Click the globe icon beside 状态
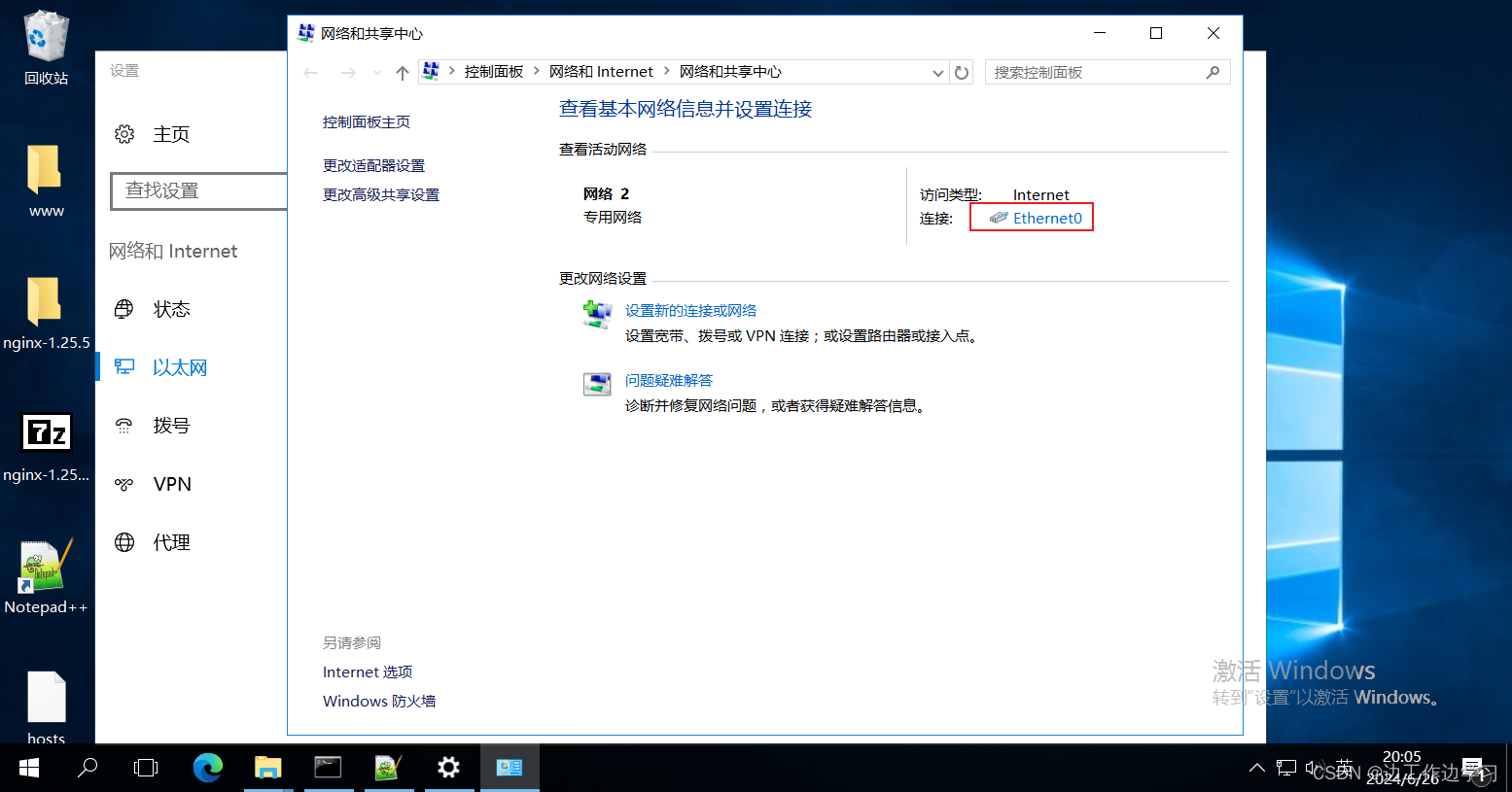 pyautogui.click(x=124, y=309)
